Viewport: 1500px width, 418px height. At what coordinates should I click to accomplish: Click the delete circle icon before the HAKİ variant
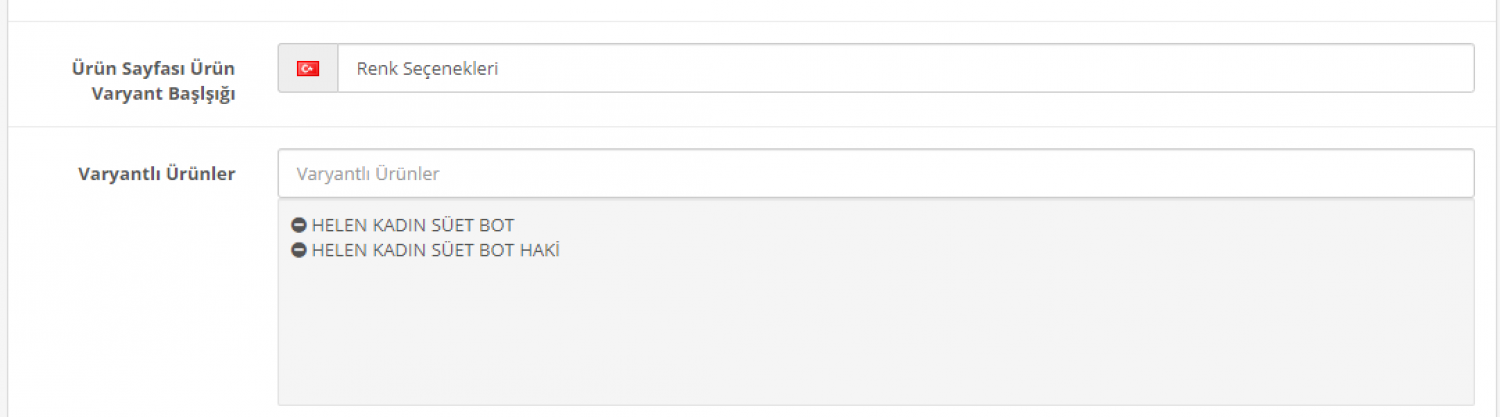pos(298,250)
